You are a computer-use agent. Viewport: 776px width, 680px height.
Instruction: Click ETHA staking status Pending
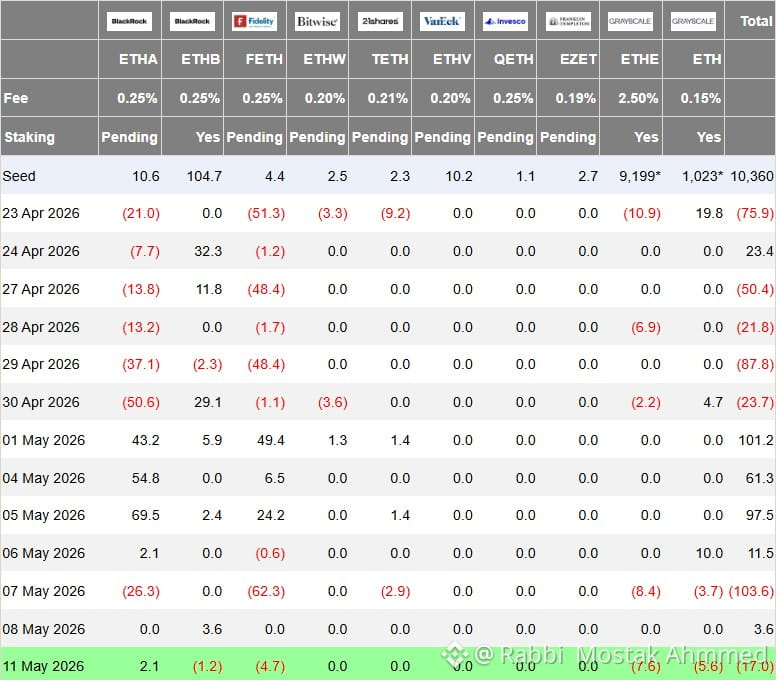point(129,137)
